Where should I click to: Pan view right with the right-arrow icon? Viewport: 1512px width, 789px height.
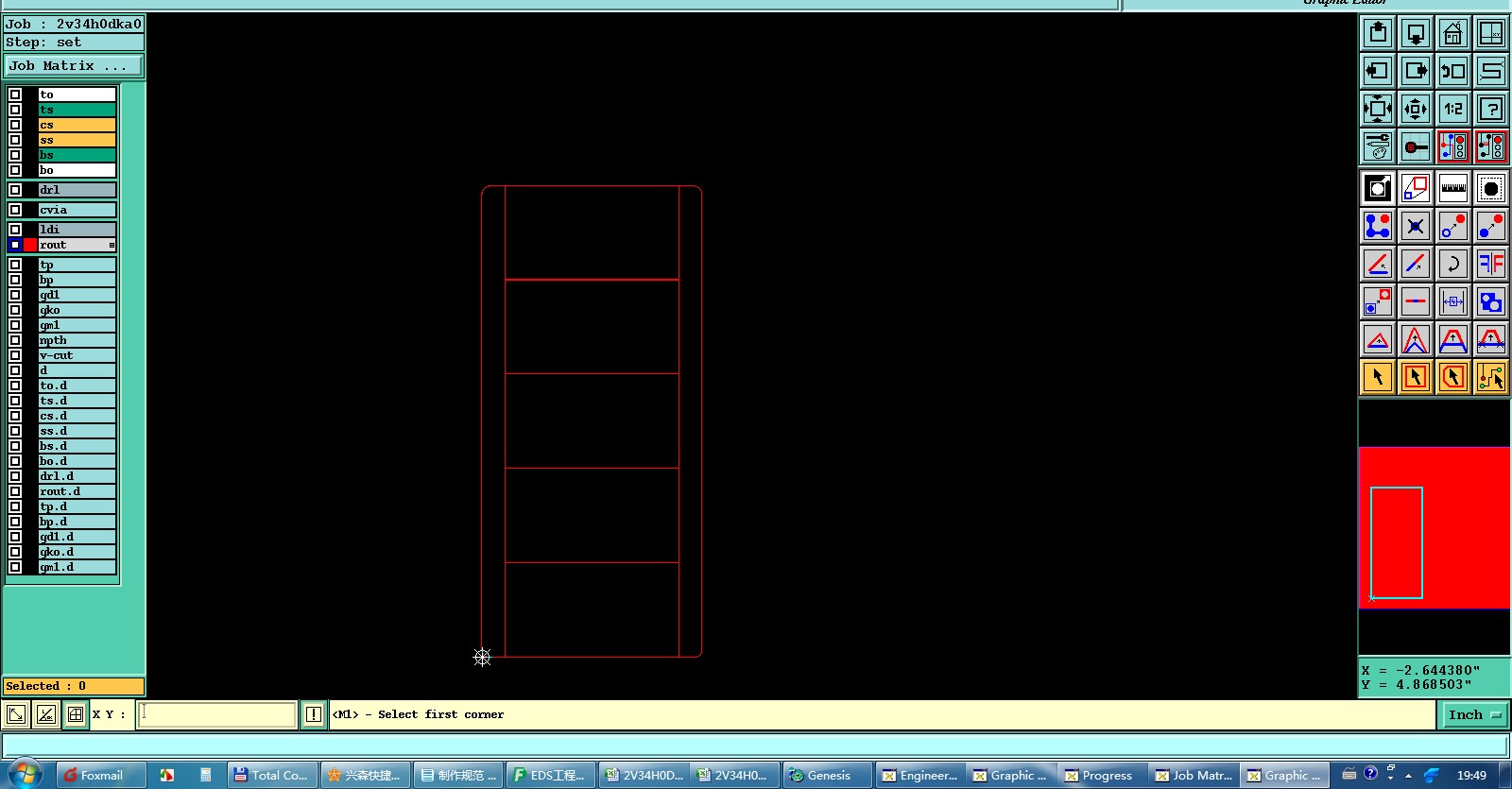tap(1416, 71)
